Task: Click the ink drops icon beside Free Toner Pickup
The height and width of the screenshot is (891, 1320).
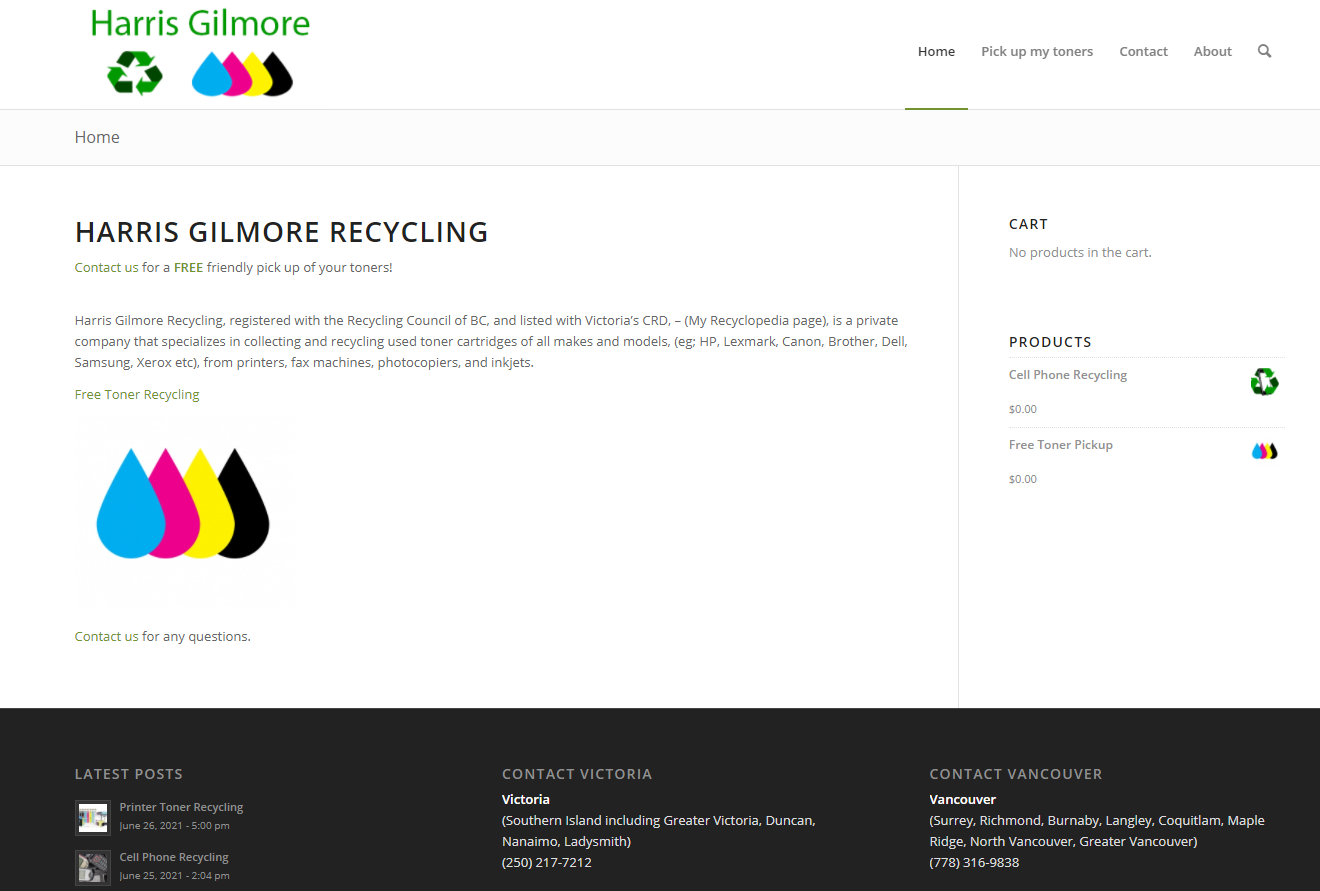Action: (1264, 451)
